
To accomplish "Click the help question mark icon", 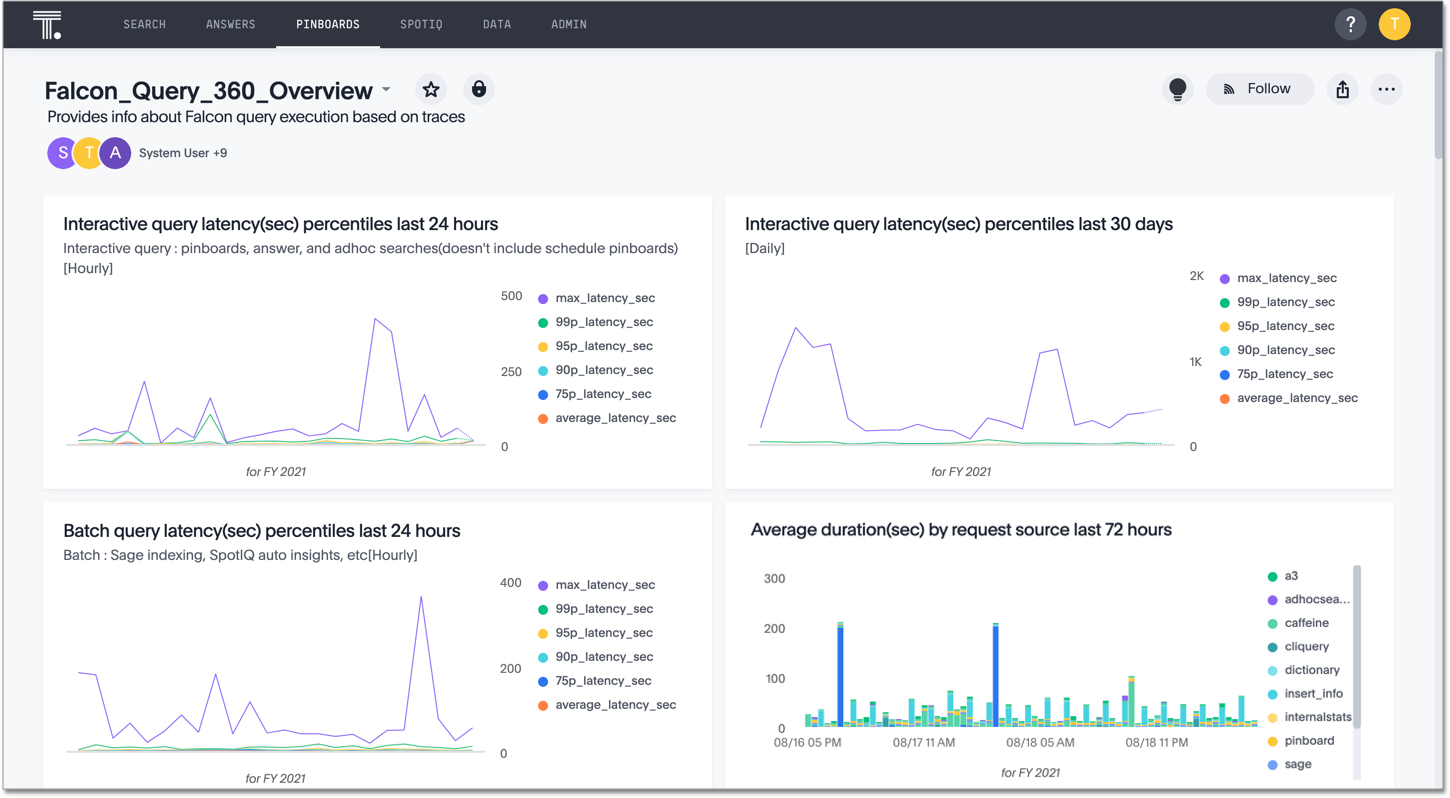I will tap(1350, 23).
